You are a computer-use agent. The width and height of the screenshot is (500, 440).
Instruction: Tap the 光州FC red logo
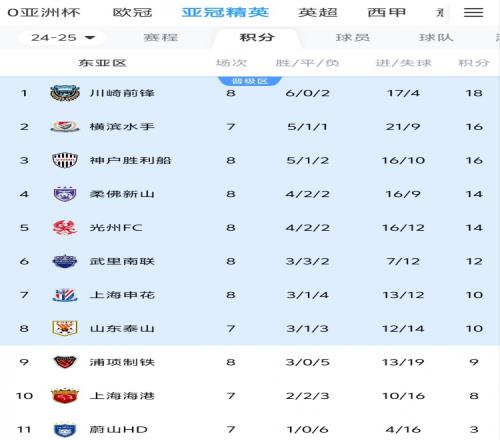(65, 228)
